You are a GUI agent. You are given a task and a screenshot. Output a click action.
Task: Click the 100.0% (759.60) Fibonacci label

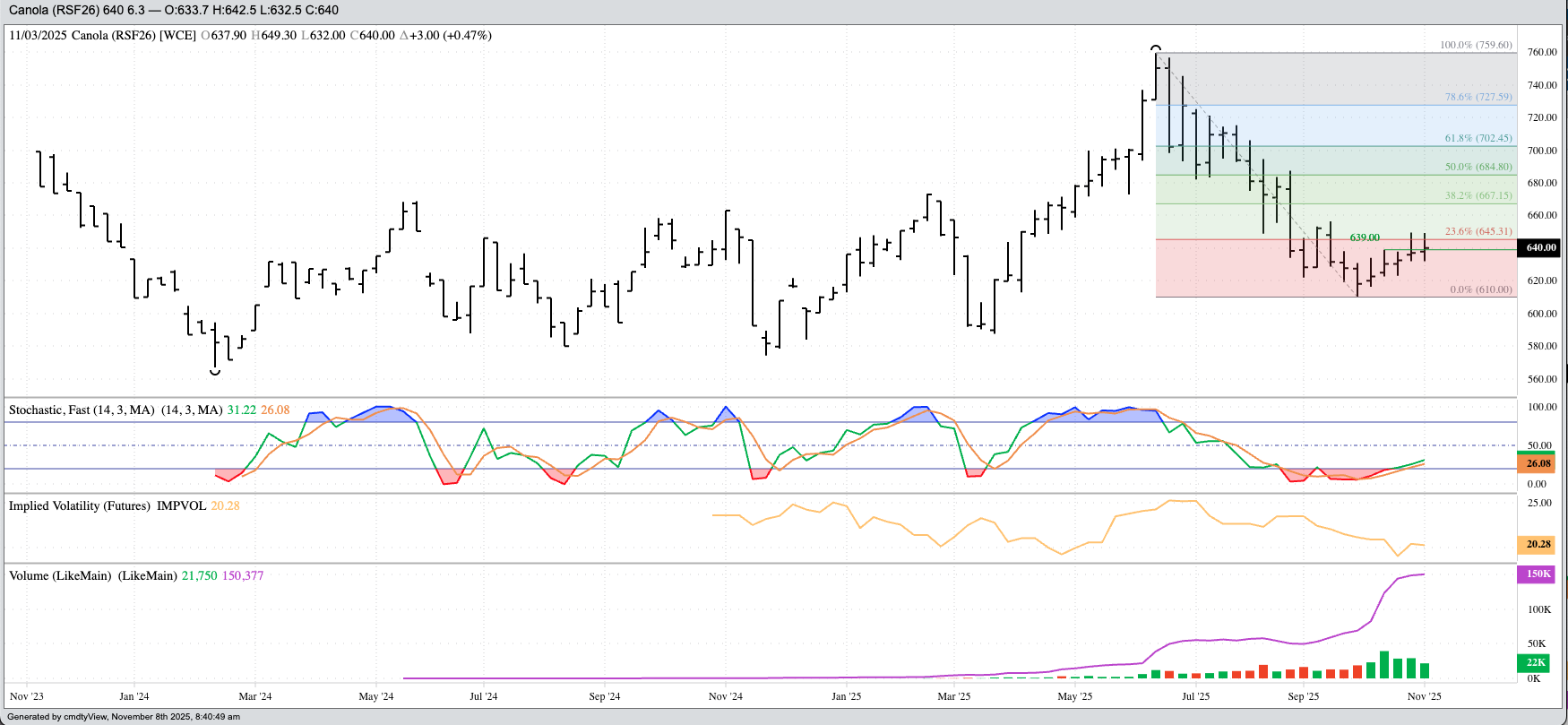coord(1475,45)
